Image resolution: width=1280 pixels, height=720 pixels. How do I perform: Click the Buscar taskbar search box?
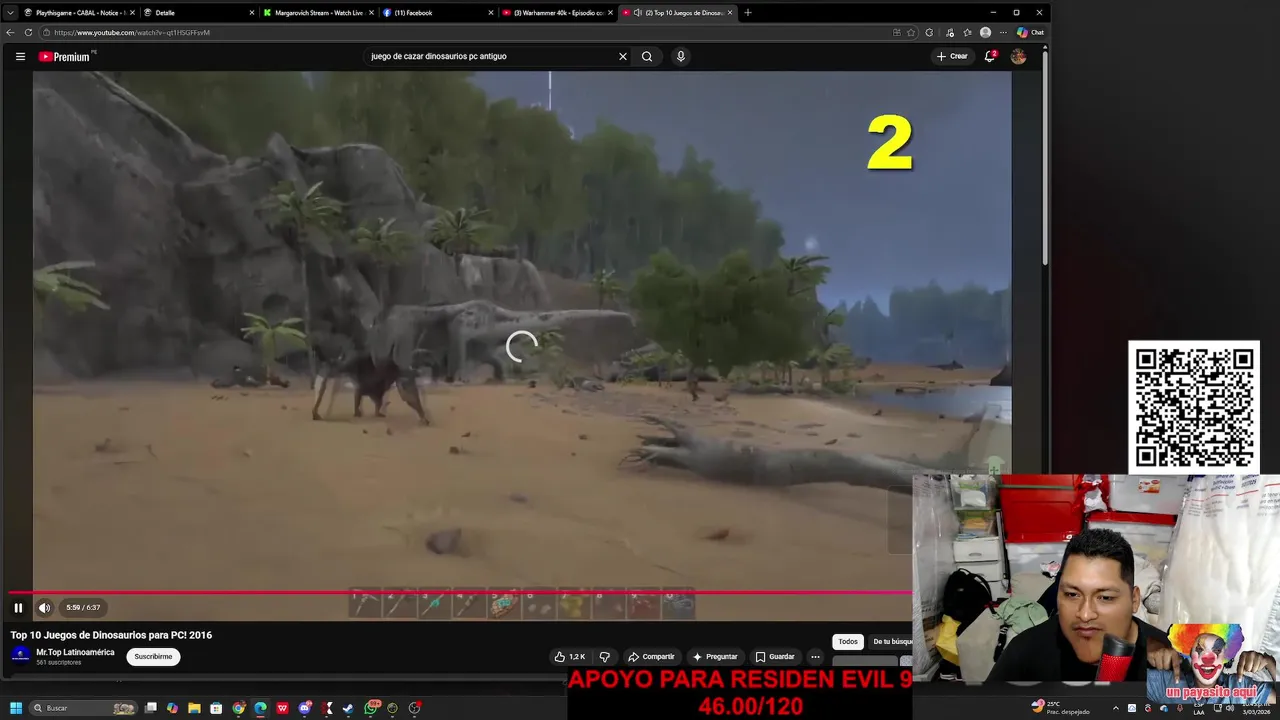pyautogui.click(x=83, y=708)
